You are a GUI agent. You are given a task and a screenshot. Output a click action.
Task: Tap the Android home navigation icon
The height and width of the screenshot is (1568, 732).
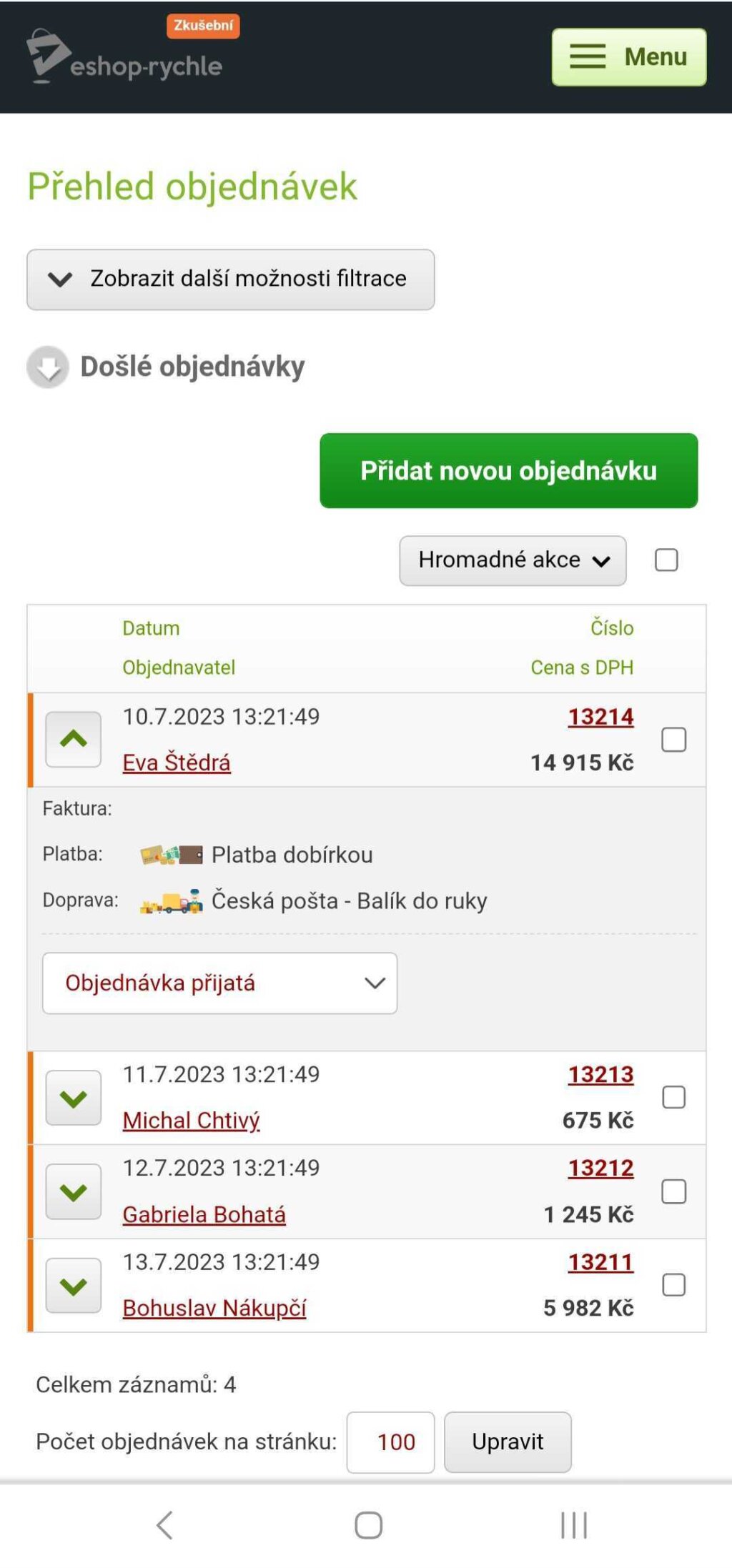click(x=368, y=1525)
